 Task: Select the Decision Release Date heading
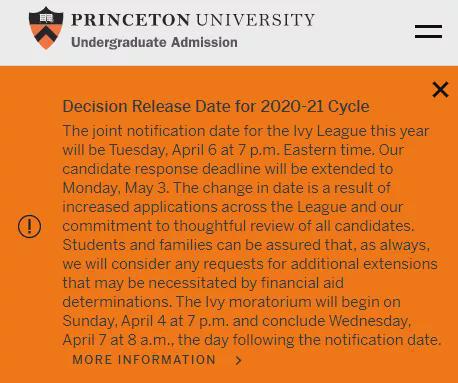216,107
